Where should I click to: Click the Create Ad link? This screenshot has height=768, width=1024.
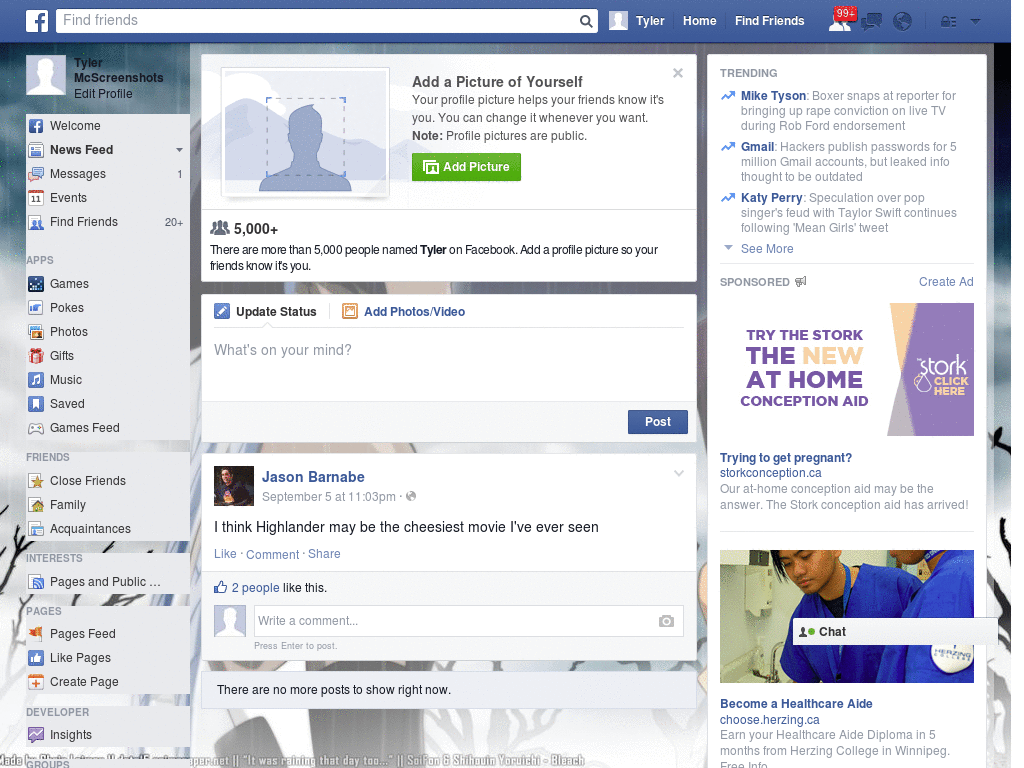tap(946, 282)
